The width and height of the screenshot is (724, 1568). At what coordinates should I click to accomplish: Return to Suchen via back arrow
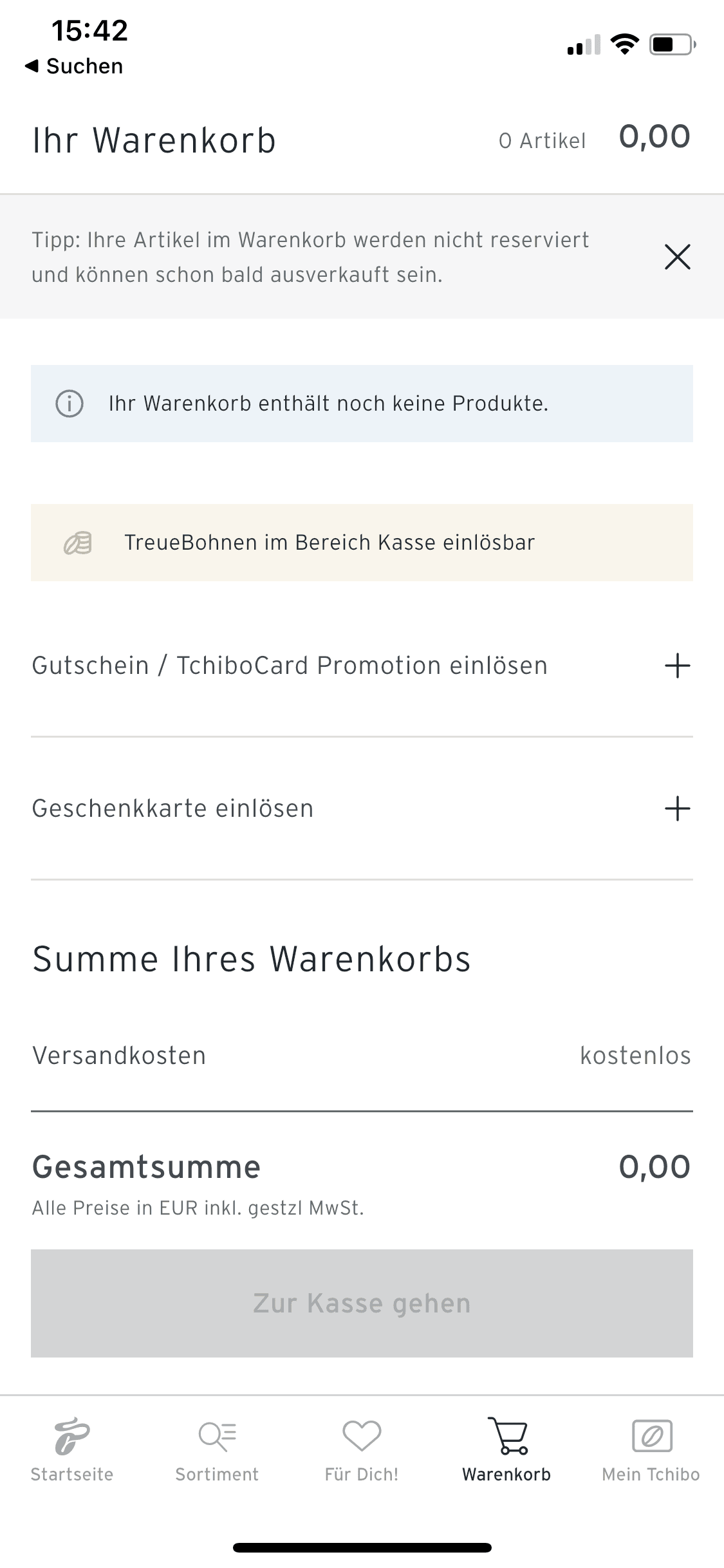click(73, 66)
